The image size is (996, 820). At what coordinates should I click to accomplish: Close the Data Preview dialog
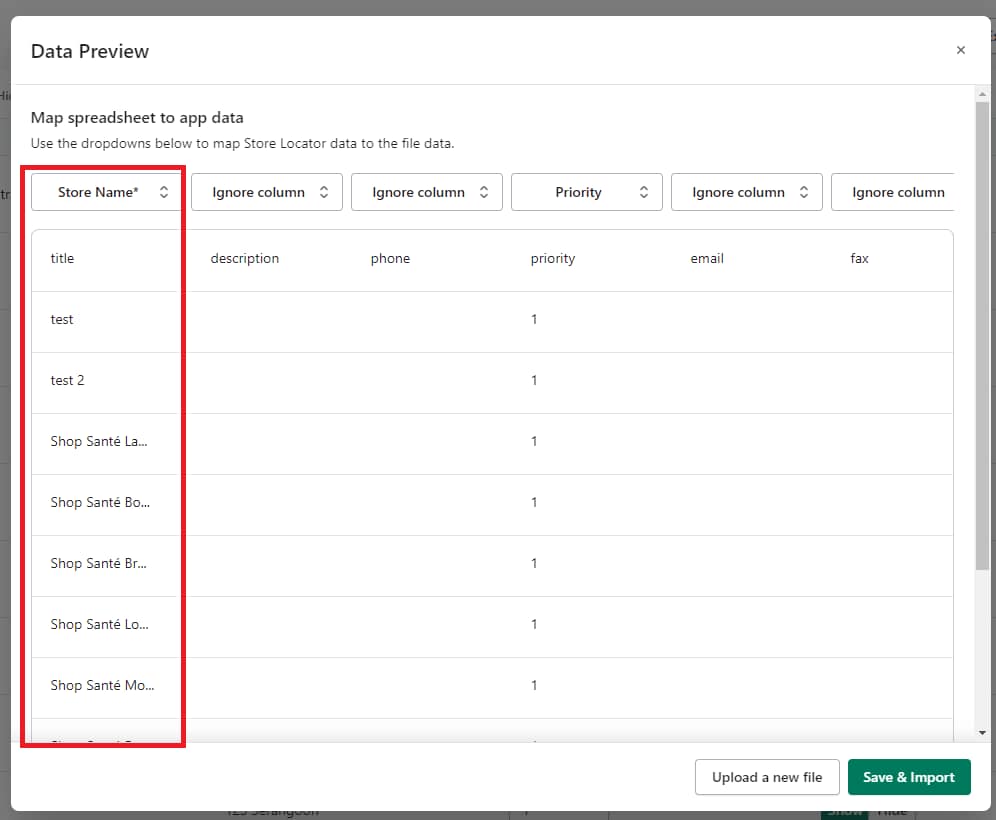click(960, 50)
